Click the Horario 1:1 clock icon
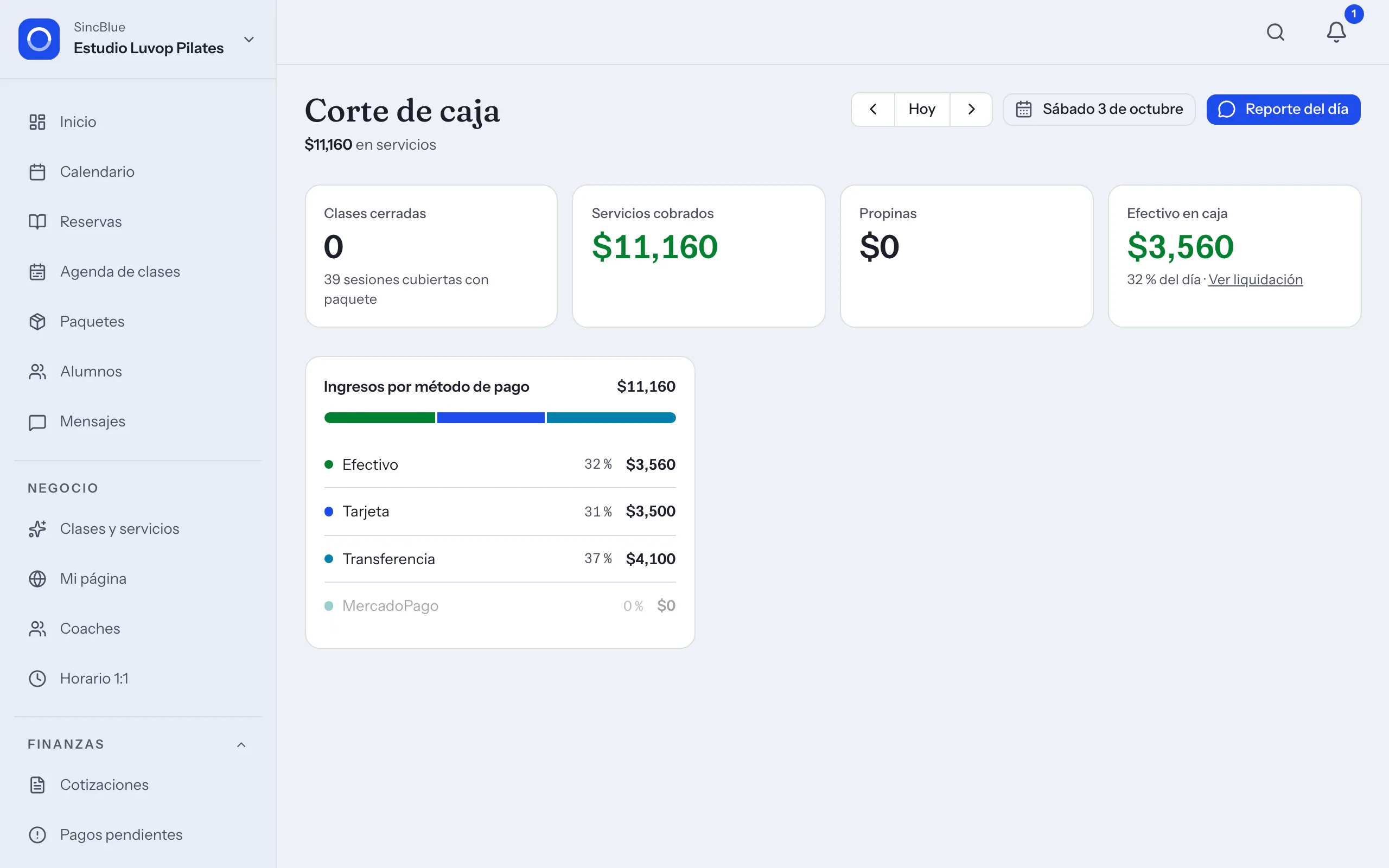Screen dimensions: 1389x868 click(37, 679)
